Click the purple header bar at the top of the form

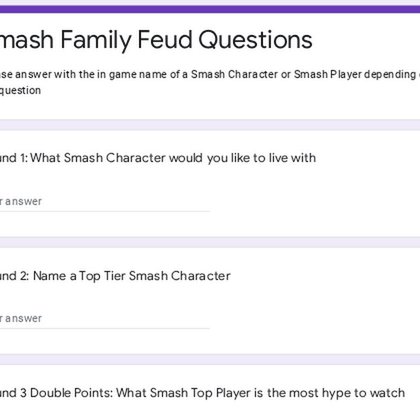[x=210, y=9]
